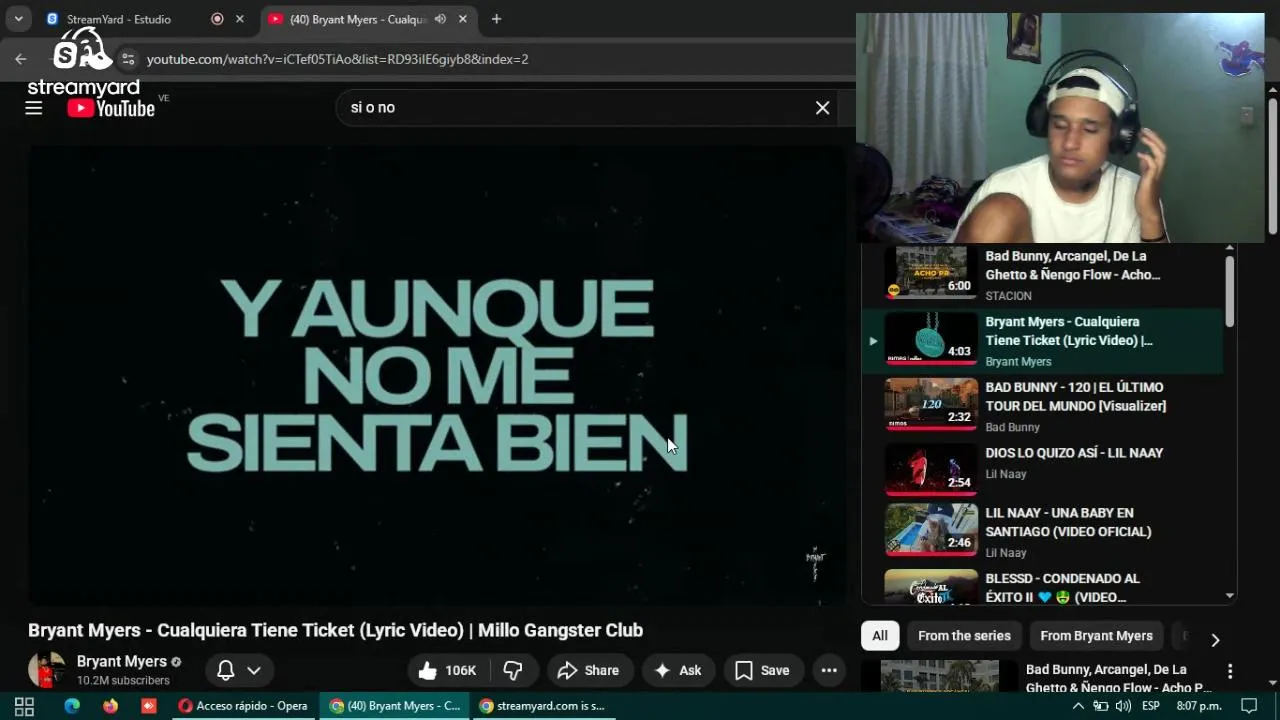Click the webcam overlay of the streamer
Image resolution: width=1280 pixels, height=720 pixels.
(1060, 128)
